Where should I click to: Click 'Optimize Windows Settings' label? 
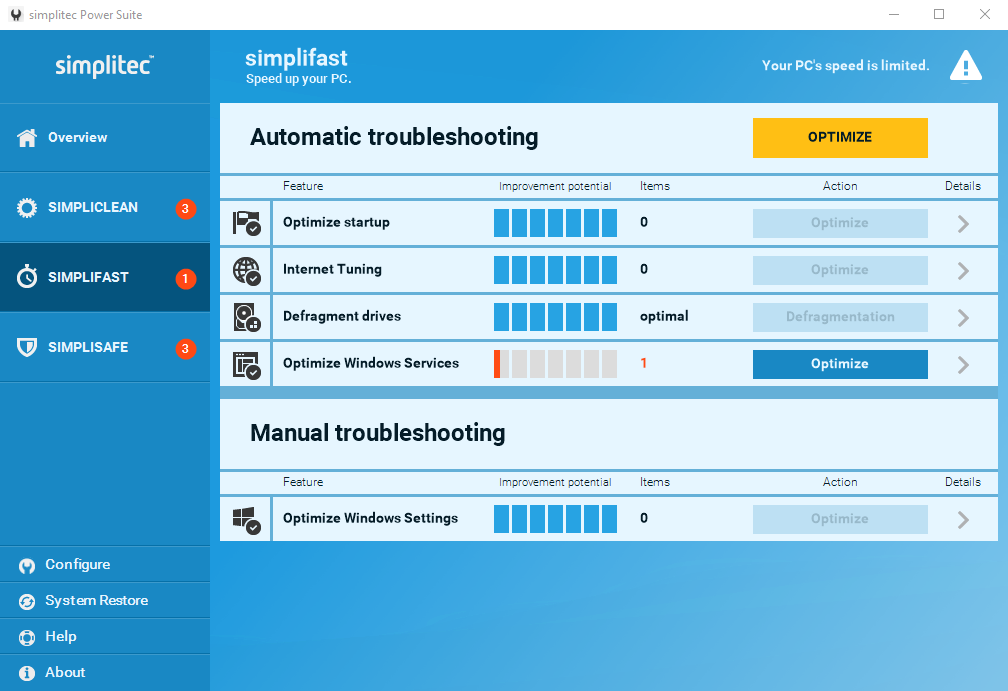(370, 518)
